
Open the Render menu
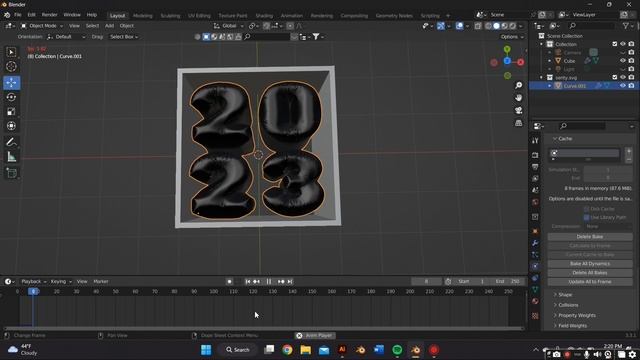(x=49, y=15)
